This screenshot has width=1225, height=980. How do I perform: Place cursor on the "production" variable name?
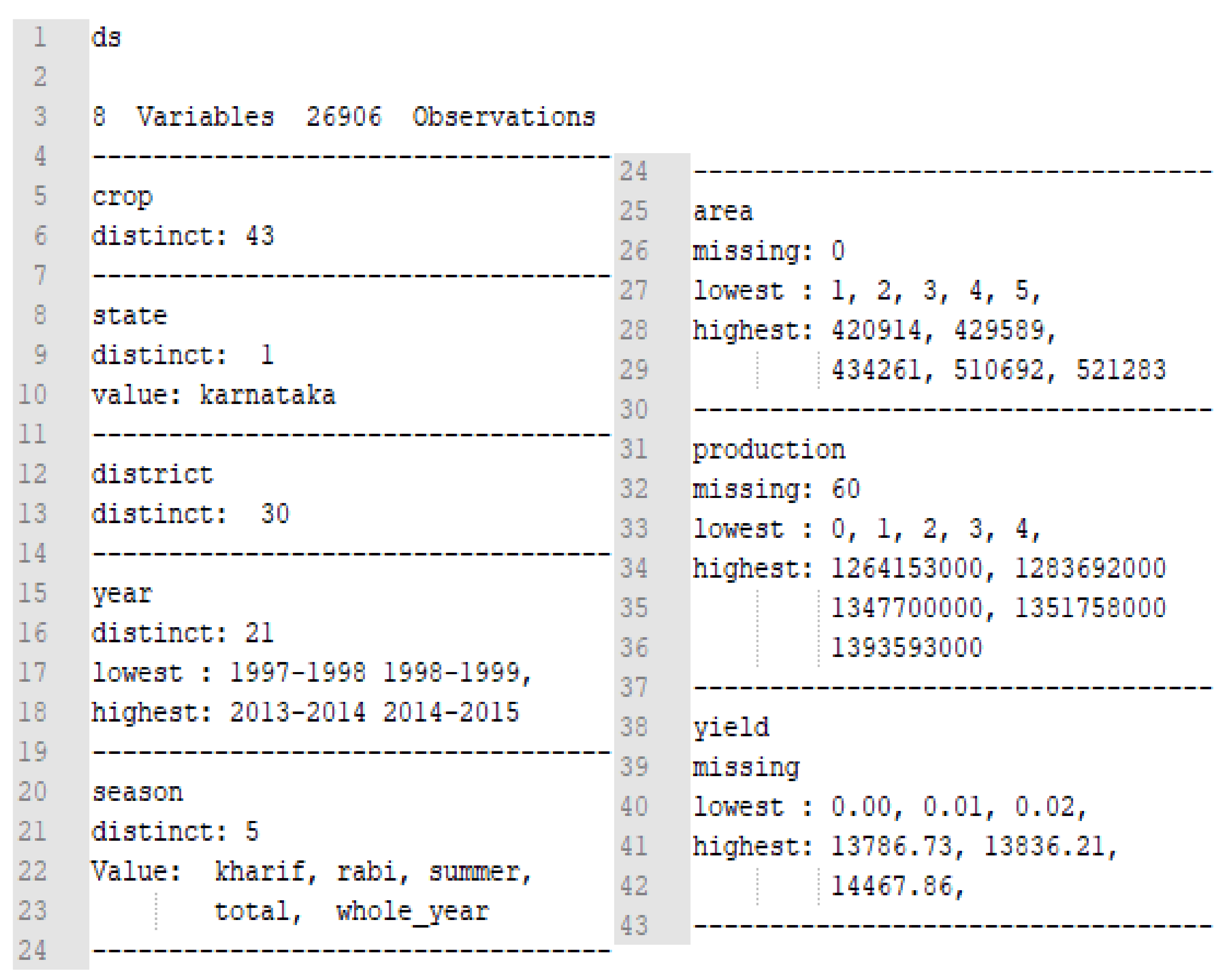pyautogui.click(x=769, y=449)
